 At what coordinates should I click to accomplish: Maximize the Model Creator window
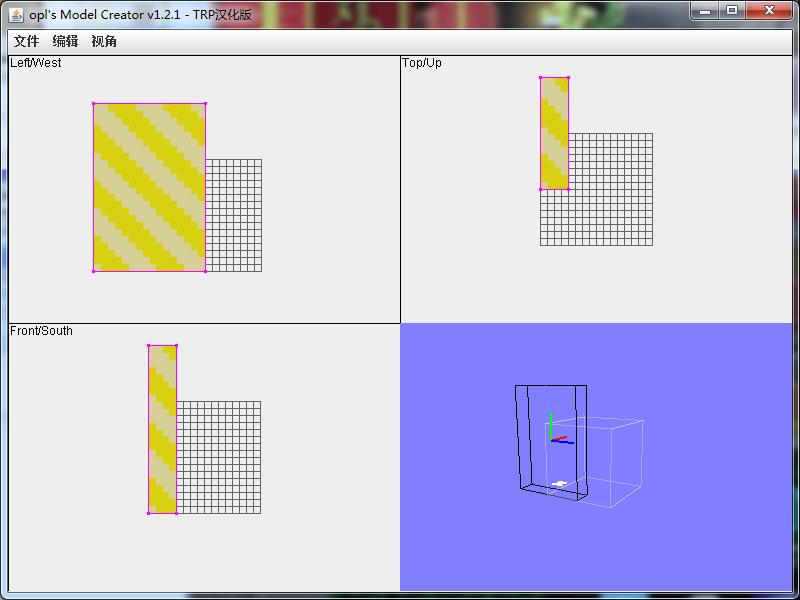click(733, 10)
